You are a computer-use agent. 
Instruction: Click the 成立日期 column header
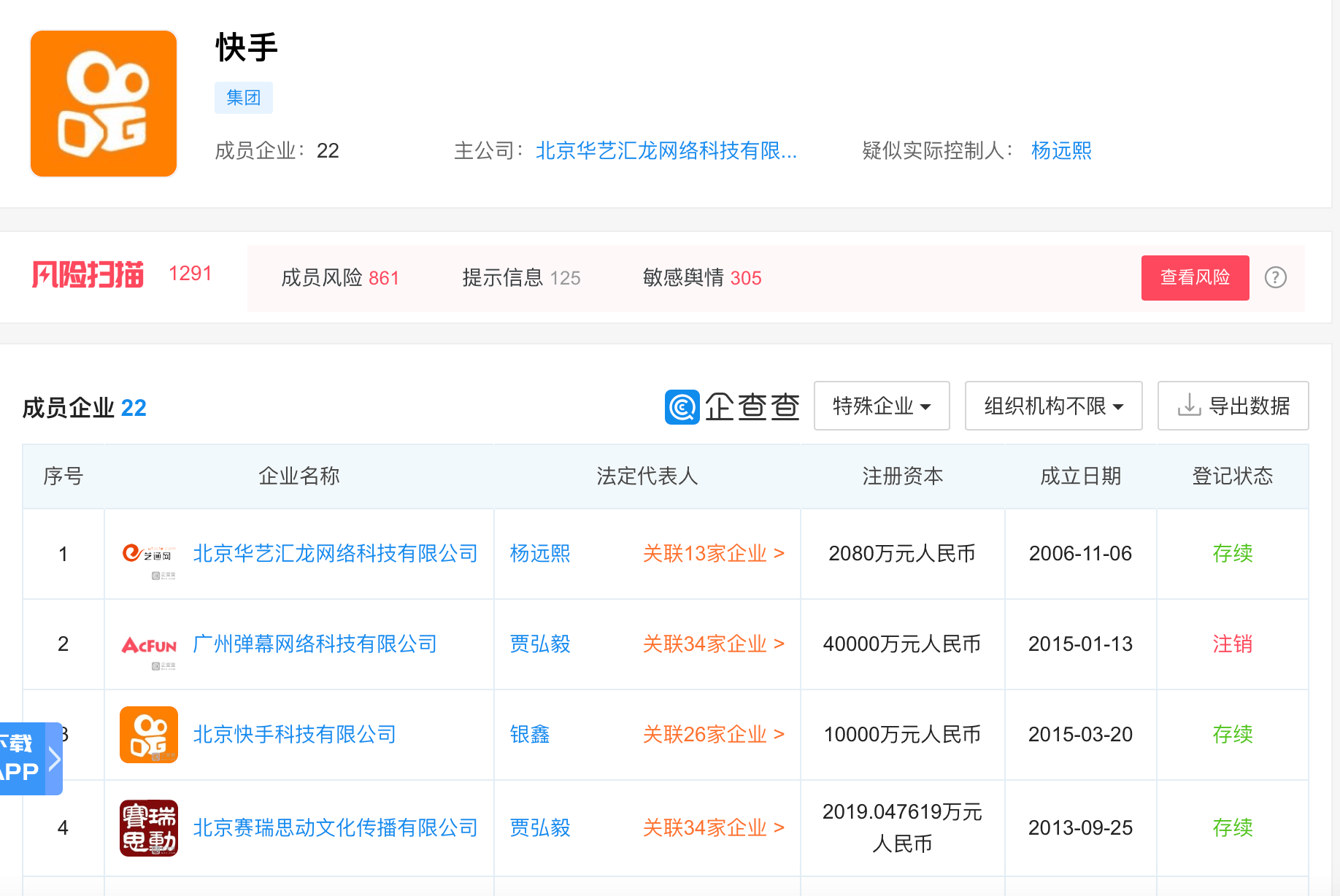[1081, 476]
